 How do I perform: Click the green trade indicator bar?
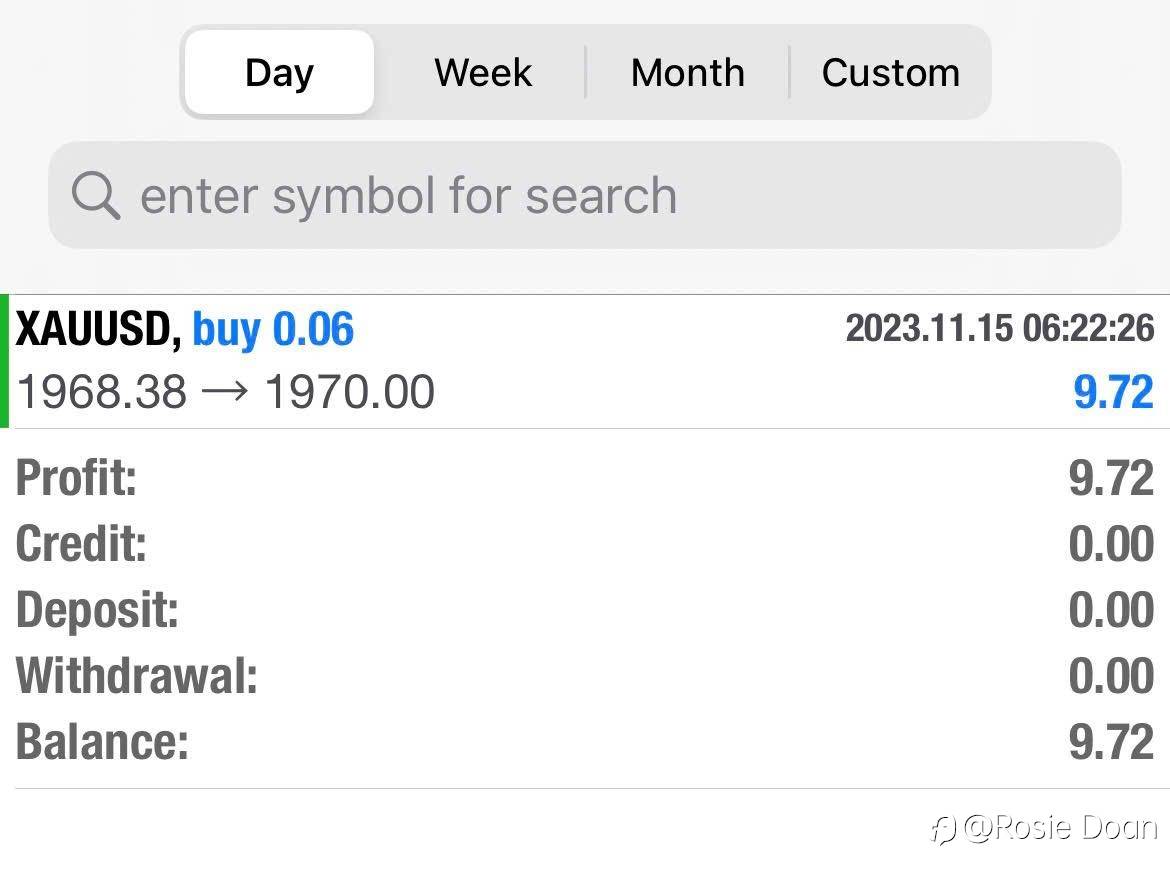[5, 361]
